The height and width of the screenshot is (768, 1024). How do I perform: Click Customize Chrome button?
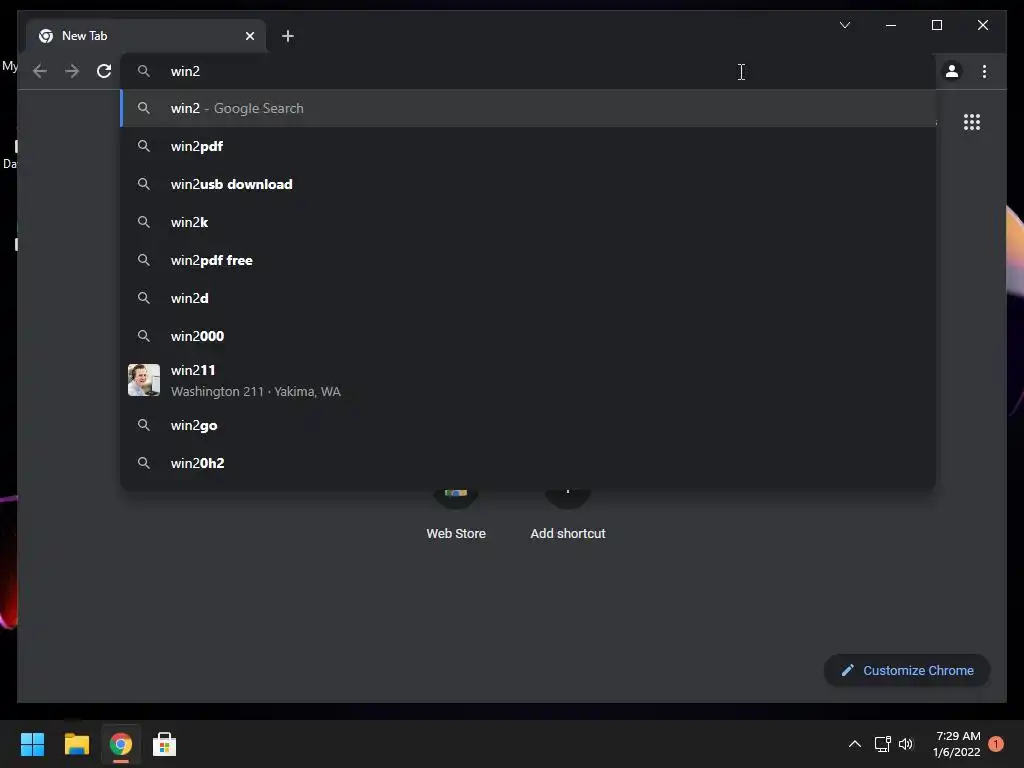pyautogui.click(x=907, y=671)
